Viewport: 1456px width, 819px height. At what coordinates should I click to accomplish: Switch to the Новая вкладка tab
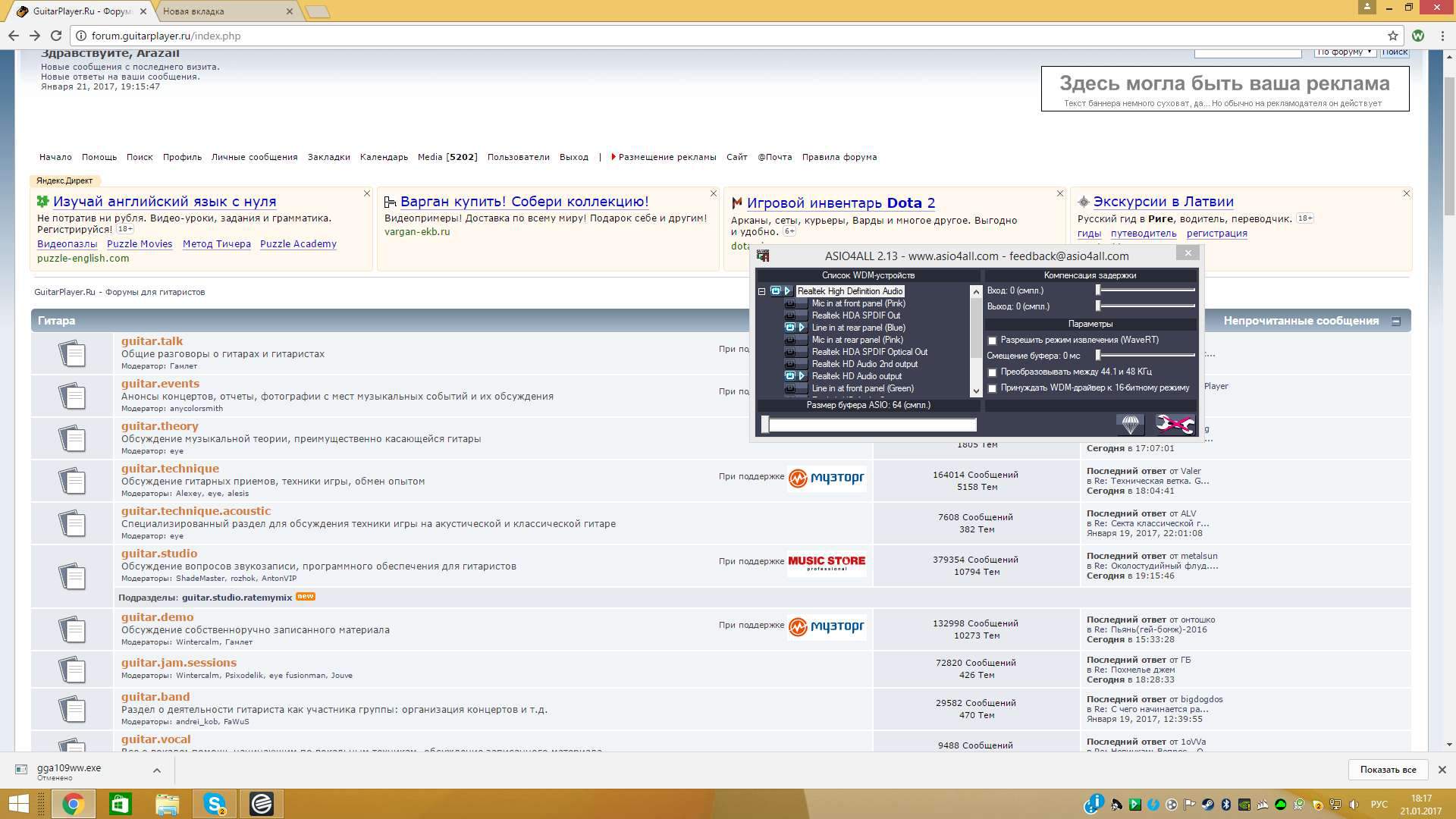pos(193,11)
